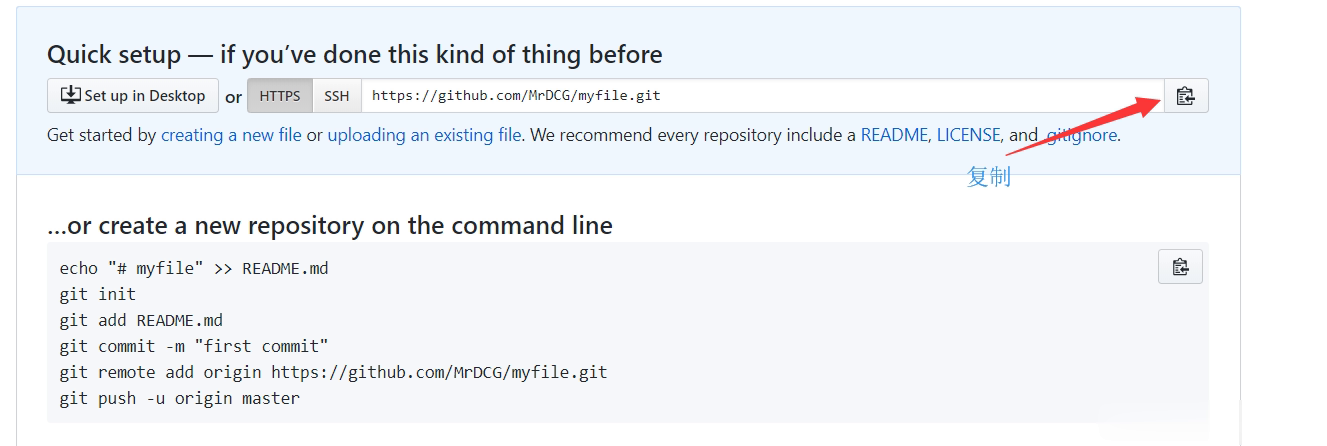Follow the README link
Image resolution: width=1327 pixels, height=446 pixels.
coord(894,134)
